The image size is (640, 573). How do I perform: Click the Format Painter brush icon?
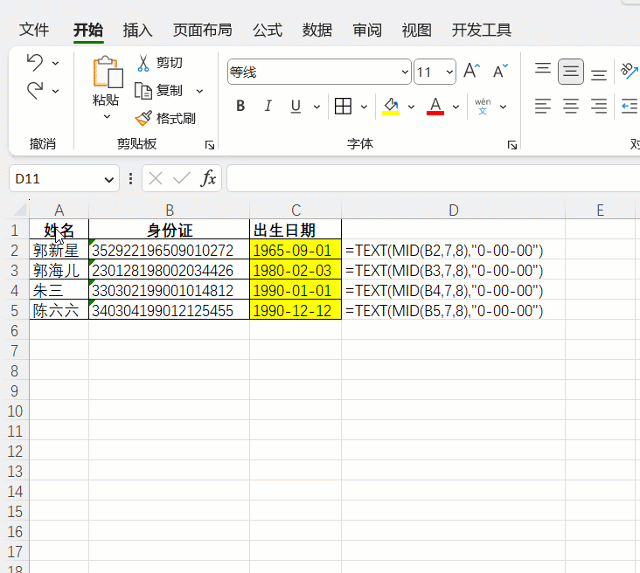tap(144, 118)
